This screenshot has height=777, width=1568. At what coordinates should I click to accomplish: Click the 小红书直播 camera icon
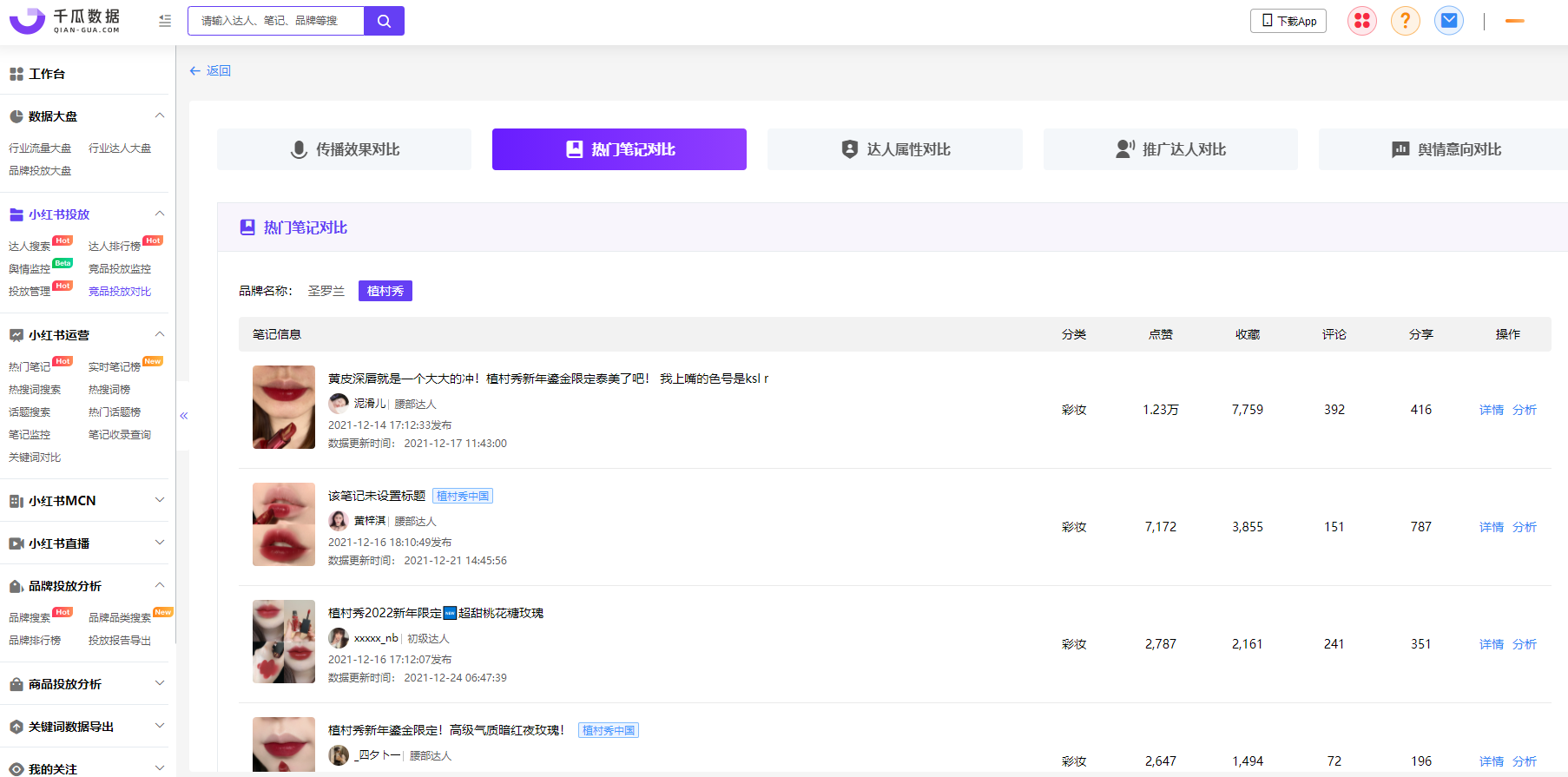click(16, 543)
